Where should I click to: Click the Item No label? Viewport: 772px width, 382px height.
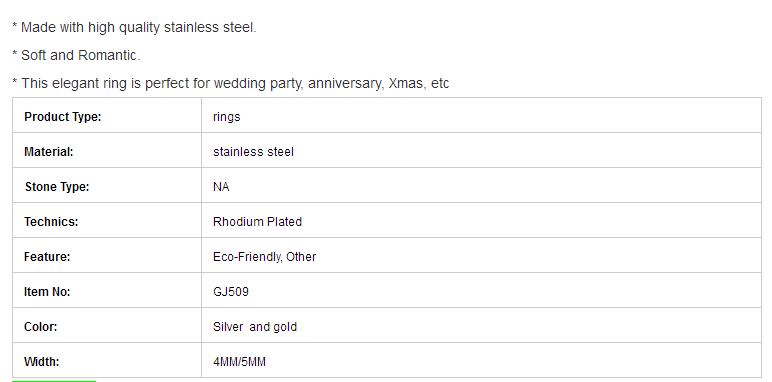[47, 292]
